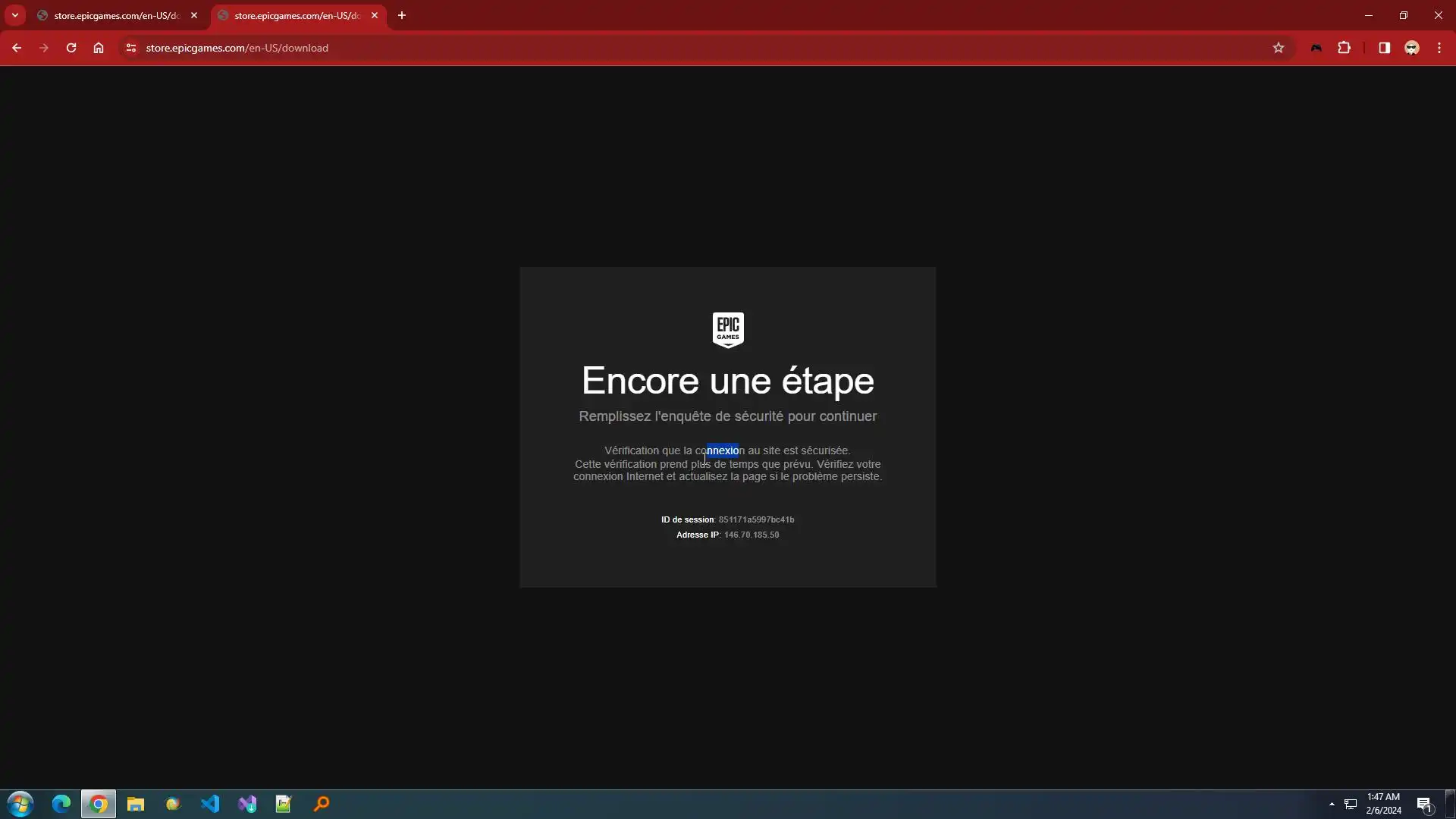Expand the tab search dropdown
The width and height of the screenshot is (1456, 819).
14,15
